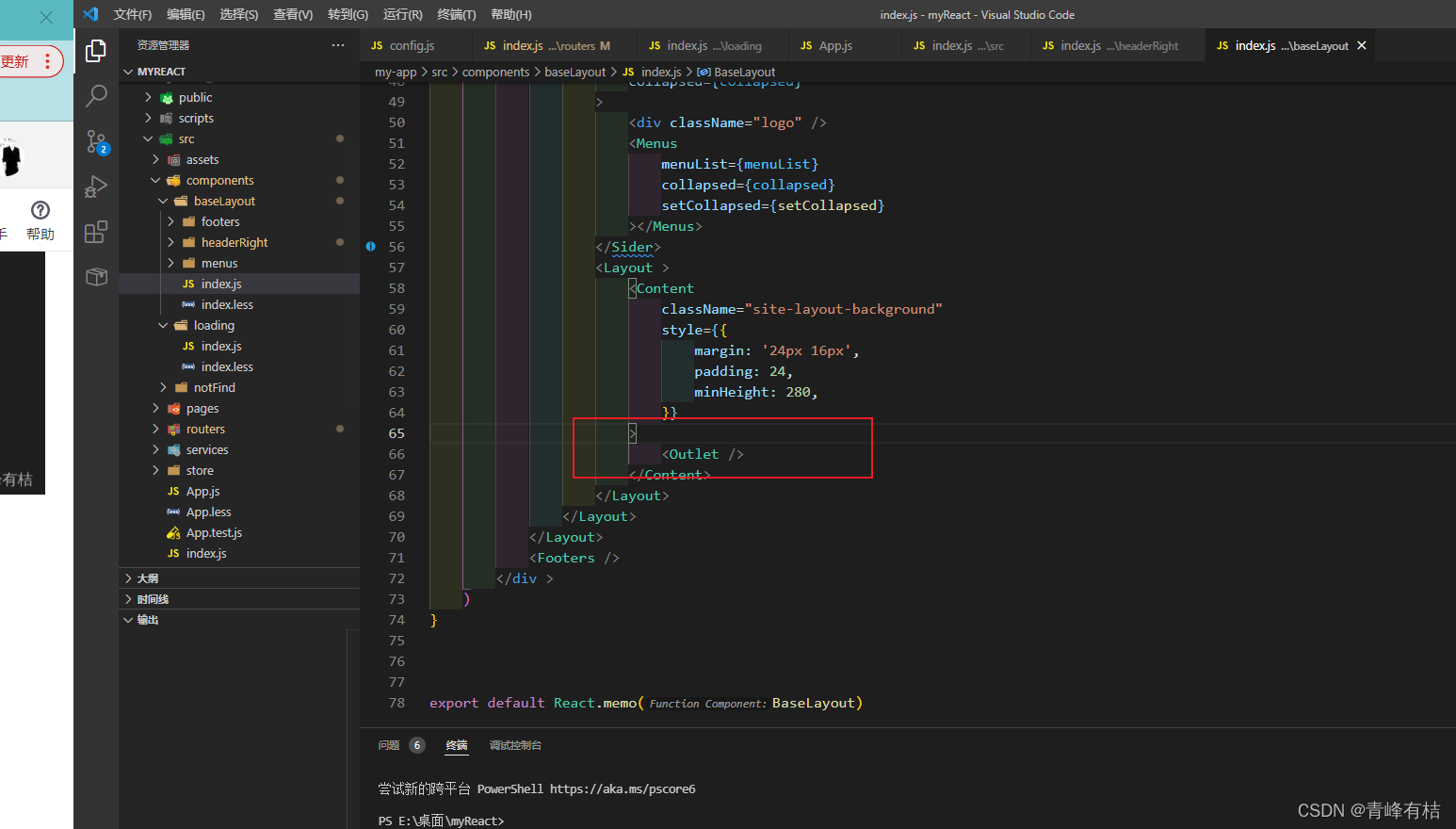Switch to App.js editor tab
1456x829 pixels.
tap(845, 45)
